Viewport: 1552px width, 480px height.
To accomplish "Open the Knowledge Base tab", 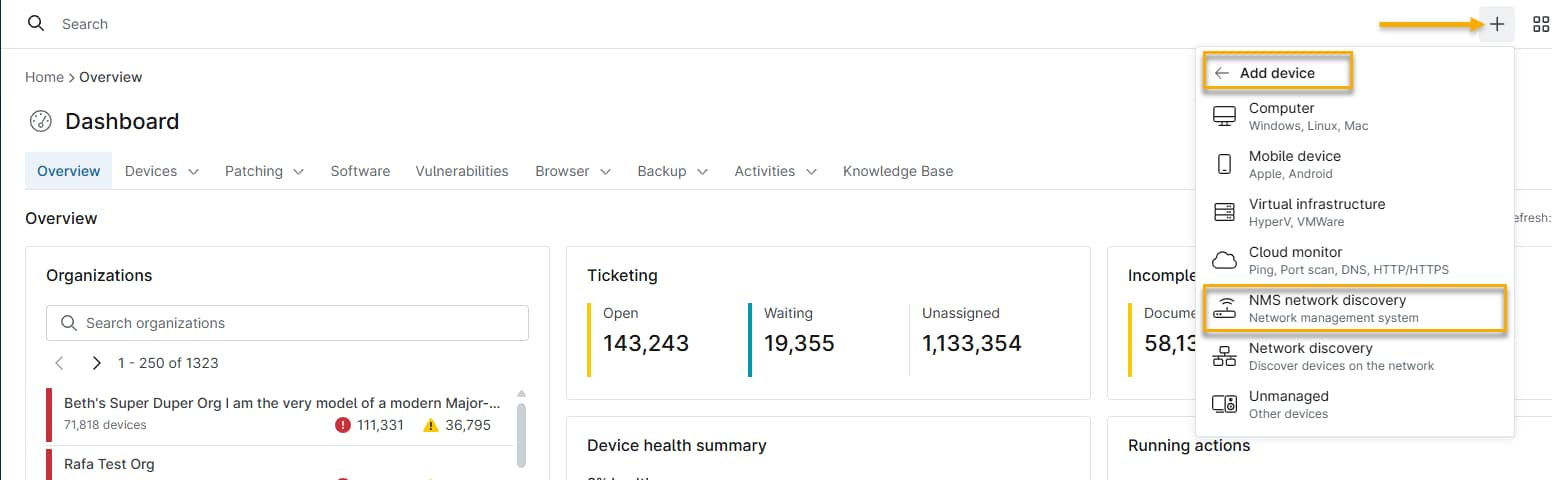I will coord(897,171).
